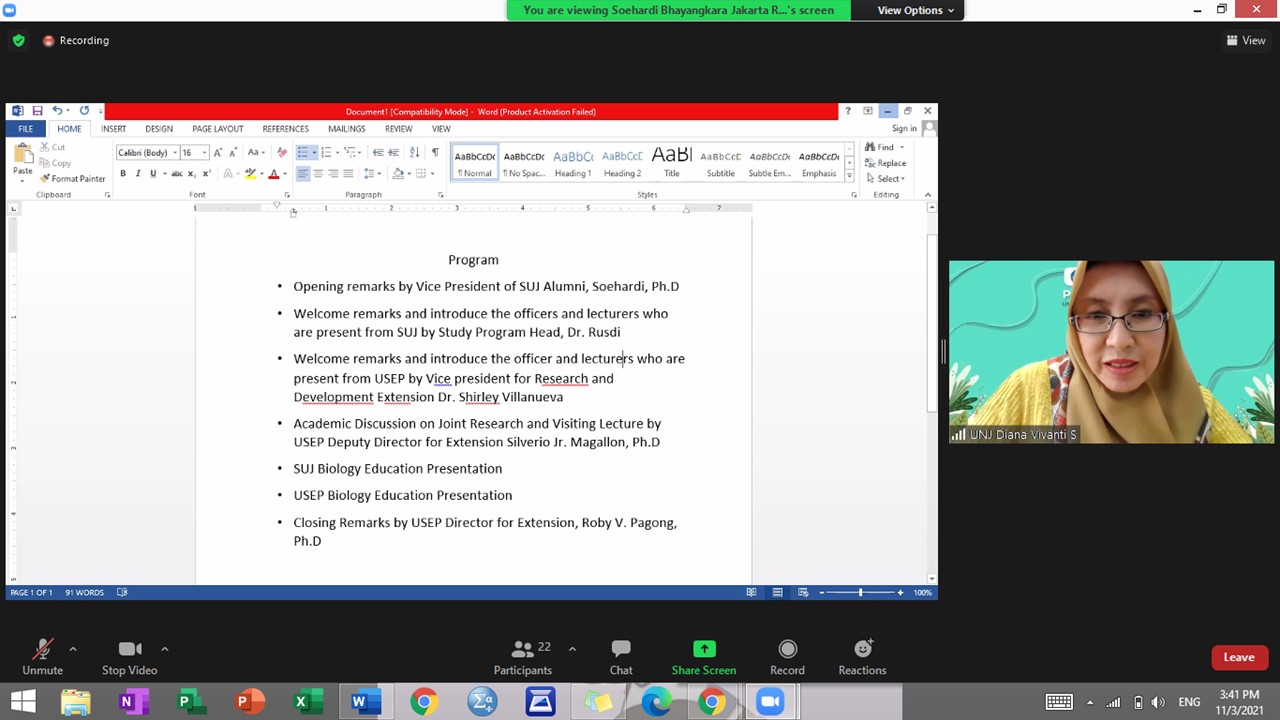Open the FILE tab in Word
1280x720 pixels.
(25, 129)
